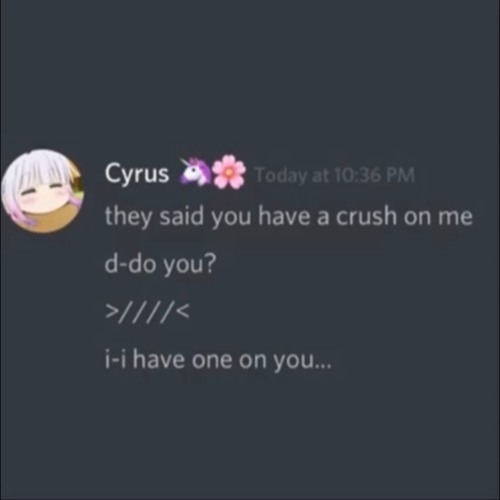Open Cyrus's anime profile avatar
Image resolution: width=500 pixels, height=500 pixels.
coord(42,191)
